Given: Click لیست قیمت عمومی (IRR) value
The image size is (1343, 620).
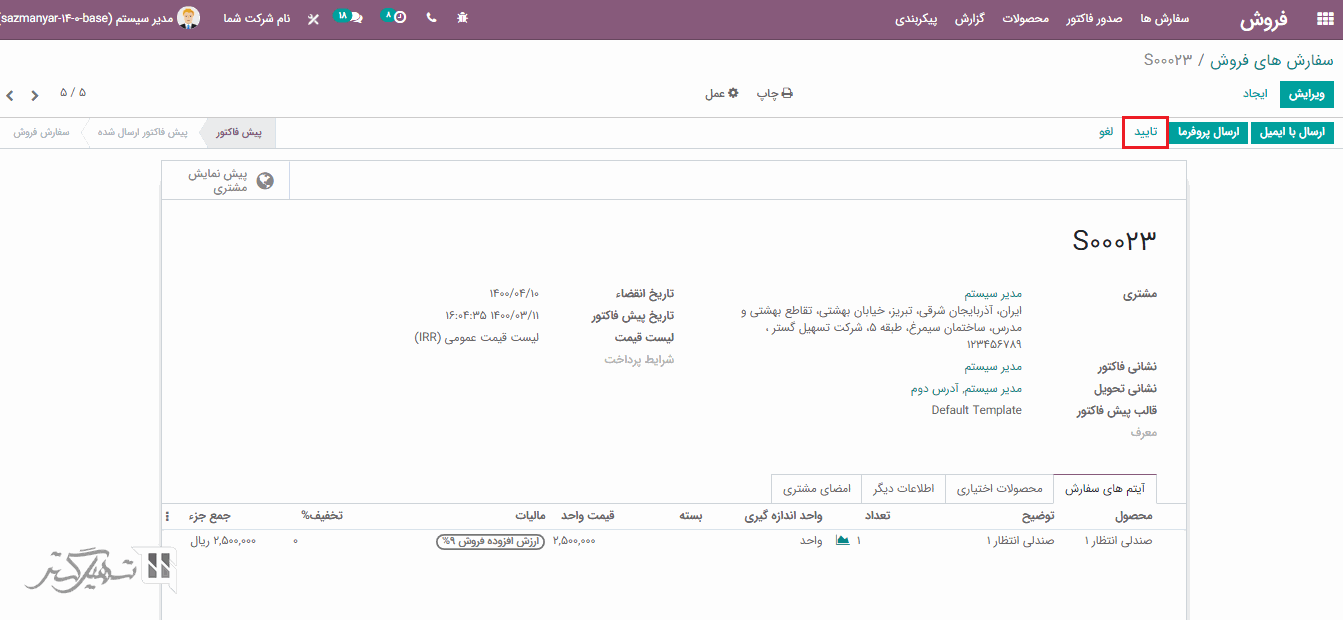Looking at the screenshot, I should tap(477, 338).
